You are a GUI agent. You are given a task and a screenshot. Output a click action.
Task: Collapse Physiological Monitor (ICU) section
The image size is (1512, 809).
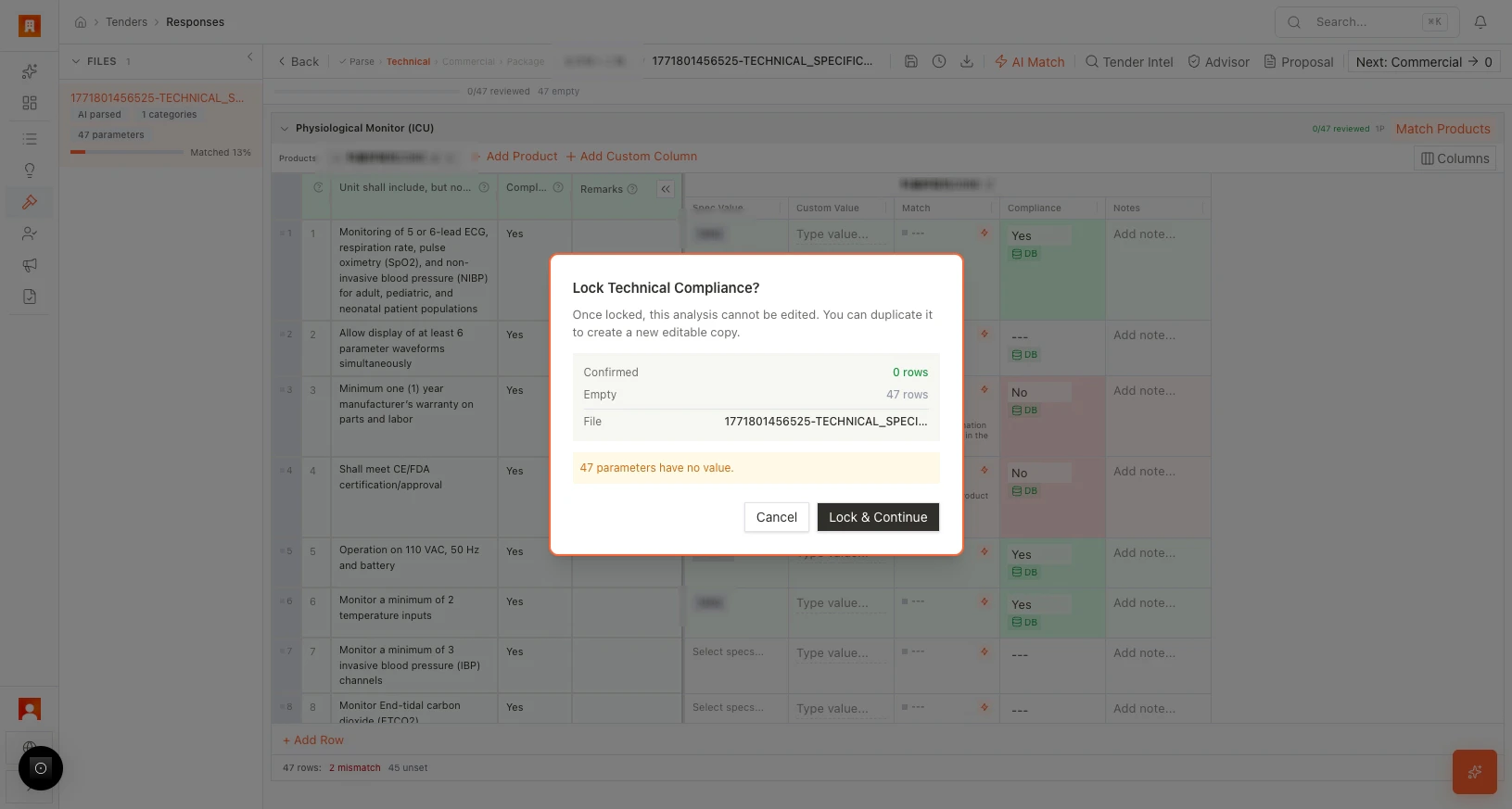click(x=285, y=129)
